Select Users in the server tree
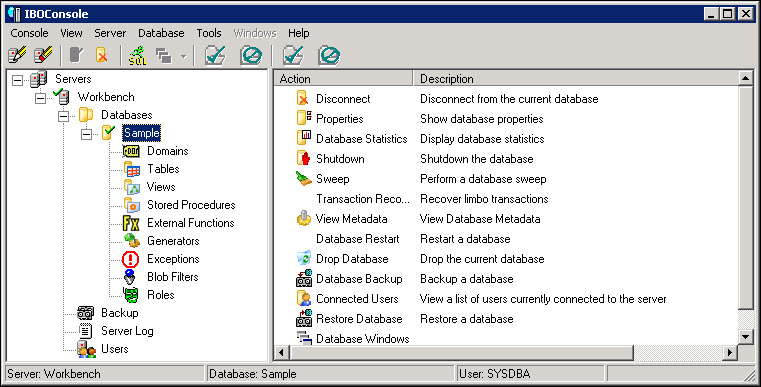 [115, 349]
